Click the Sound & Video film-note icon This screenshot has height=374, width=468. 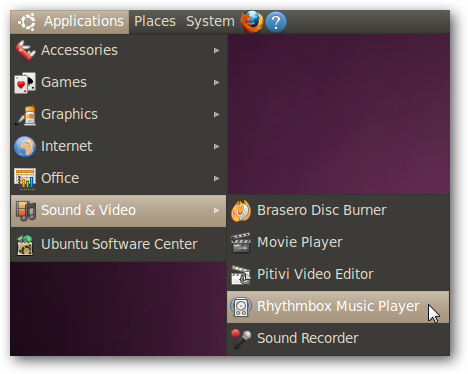pos(26,211)
